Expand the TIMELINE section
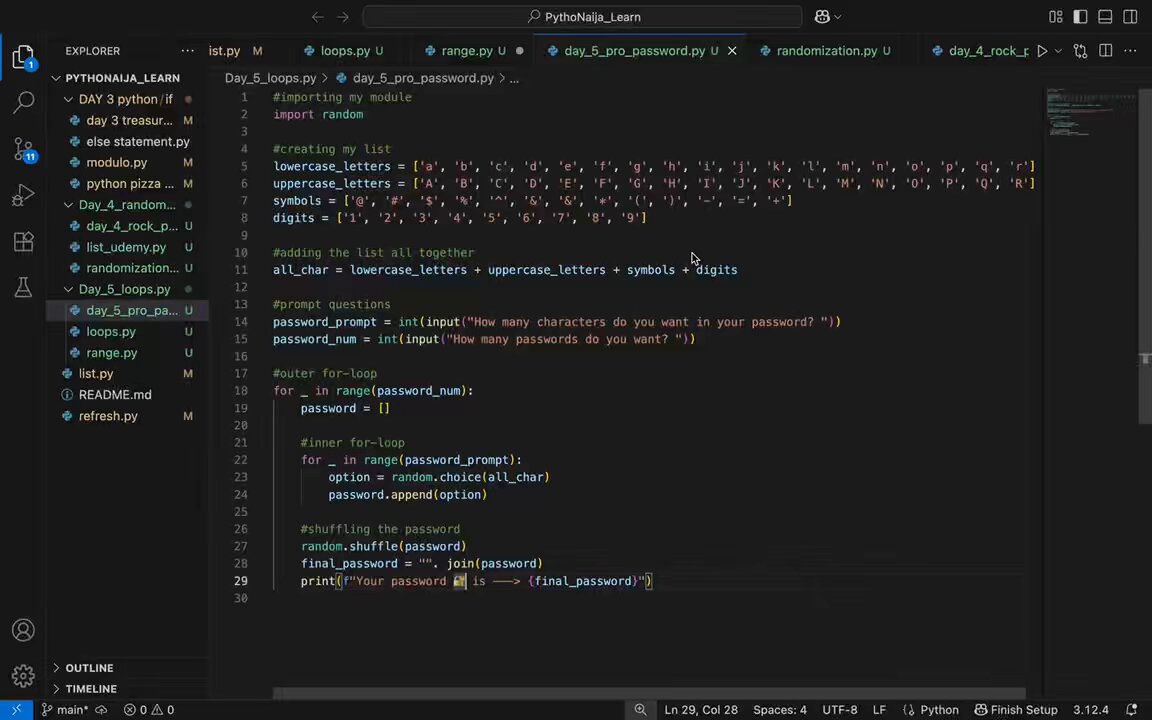Screen dimensions: 1152x720 coord(90,688)
